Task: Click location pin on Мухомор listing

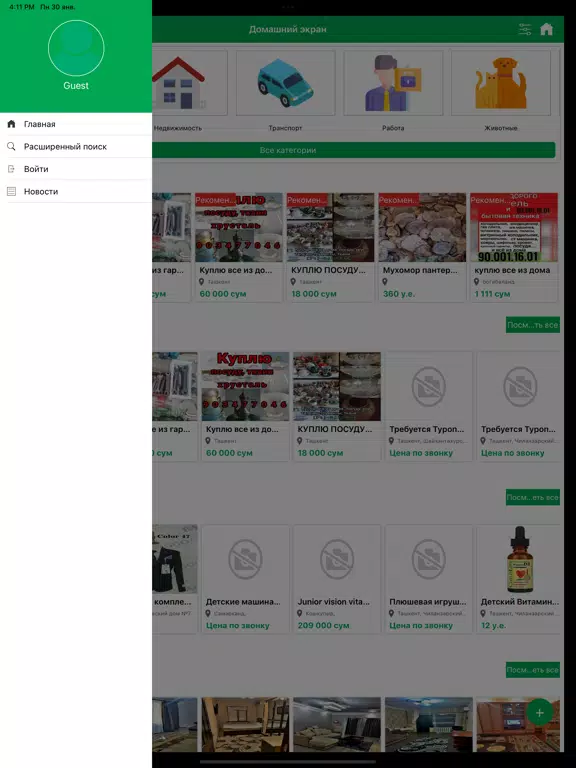Action: pos(385,282)
